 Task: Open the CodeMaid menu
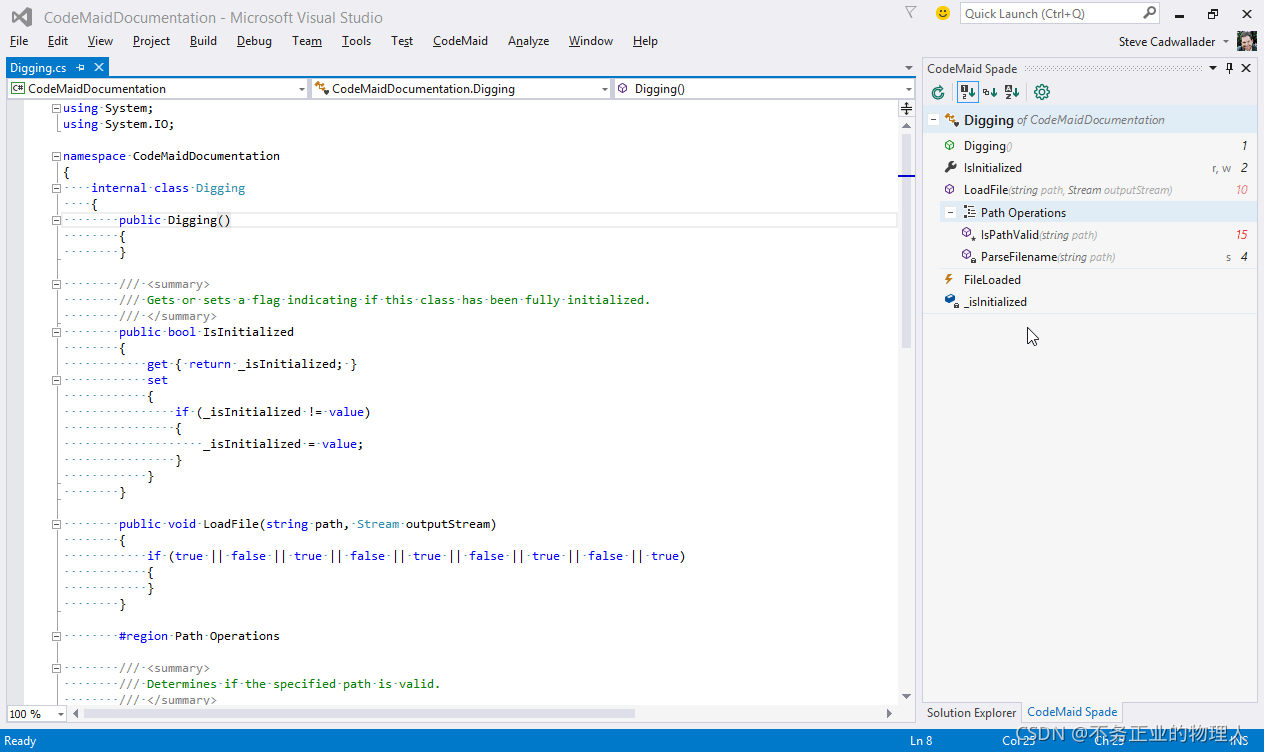point(460,41)
